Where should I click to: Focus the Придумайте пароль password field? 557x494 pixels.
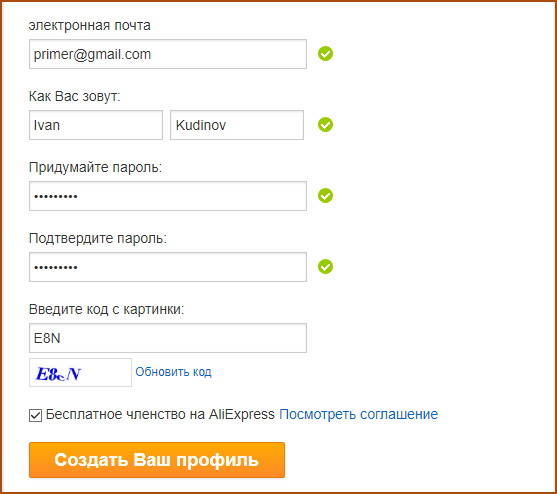pyautogui.click(x=168, y=196)
